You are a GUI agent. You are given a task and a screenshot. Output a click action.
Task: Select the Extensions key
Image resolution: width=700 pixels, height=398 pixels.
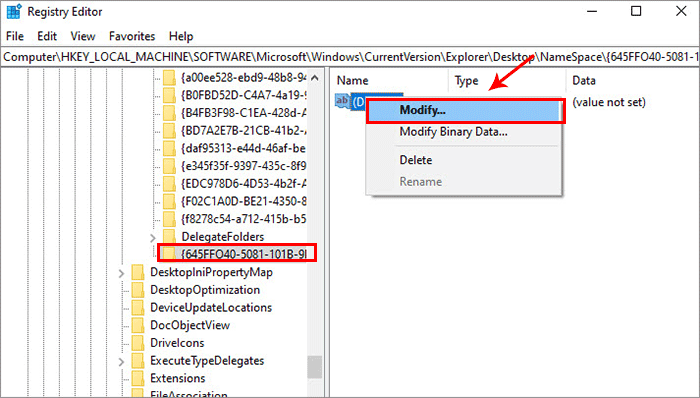178,378
